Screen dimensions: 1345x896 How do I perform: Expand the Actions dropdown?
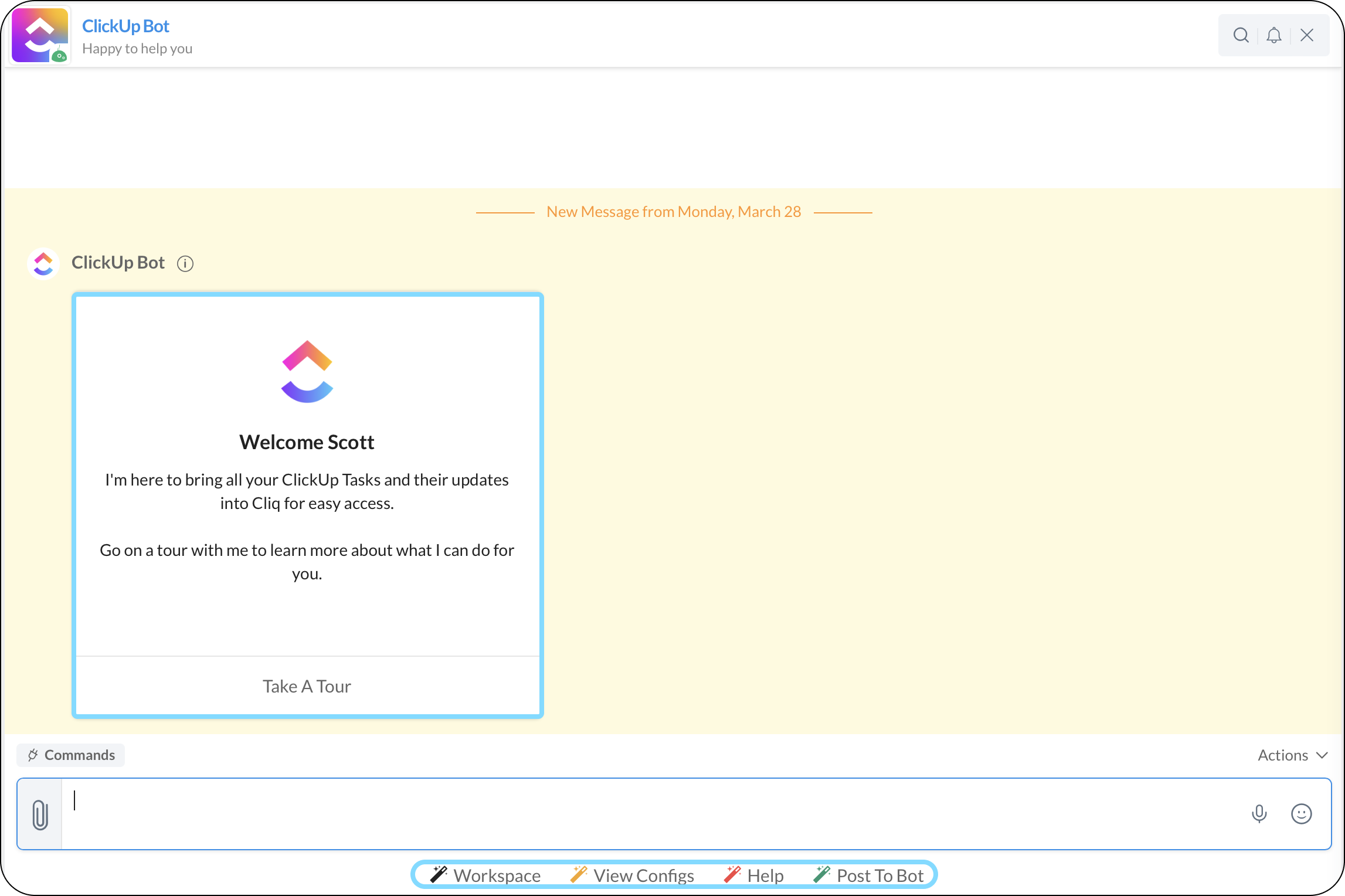tap(1292, 755)
